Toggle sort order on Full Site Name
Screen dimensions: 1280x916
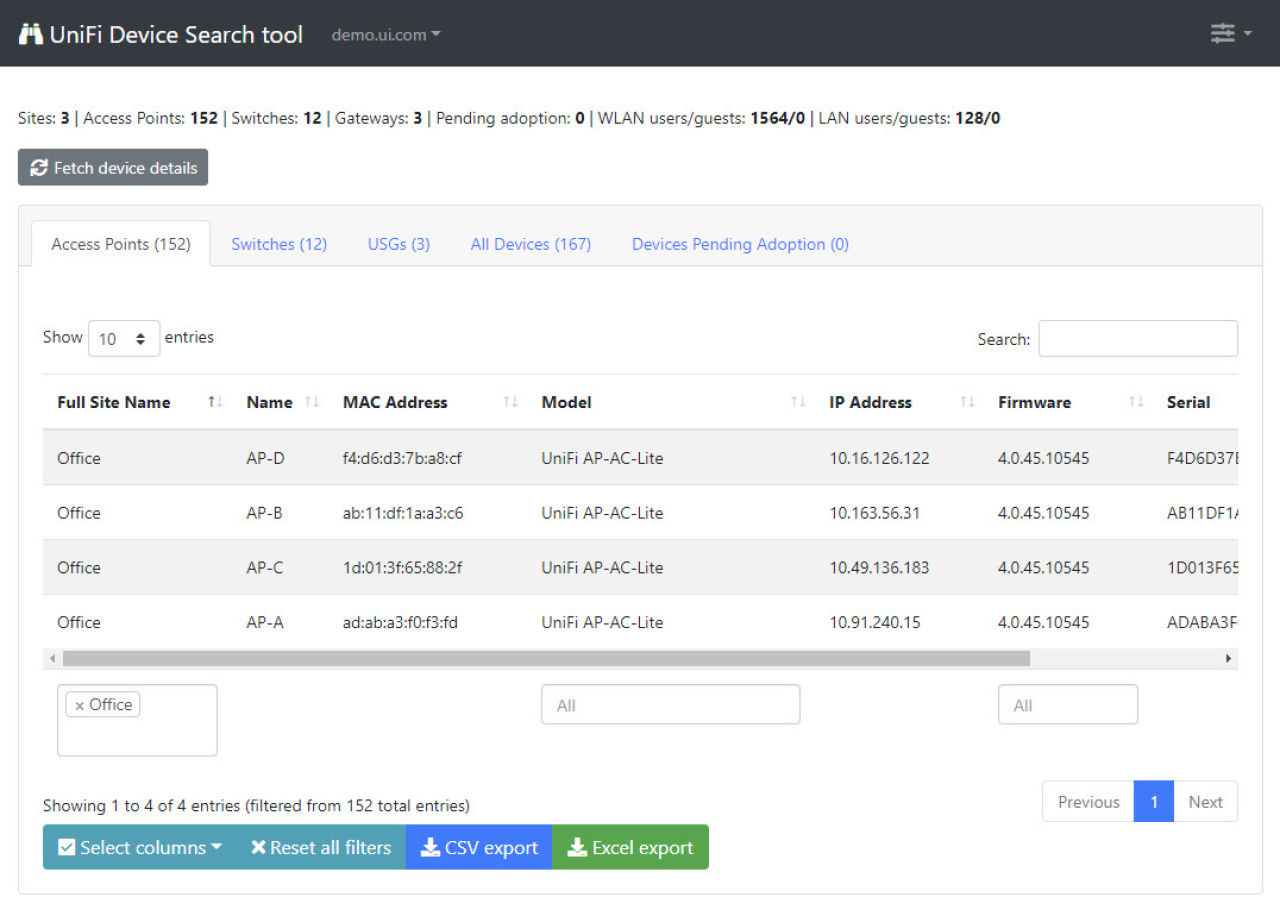[x=214, y=402]
